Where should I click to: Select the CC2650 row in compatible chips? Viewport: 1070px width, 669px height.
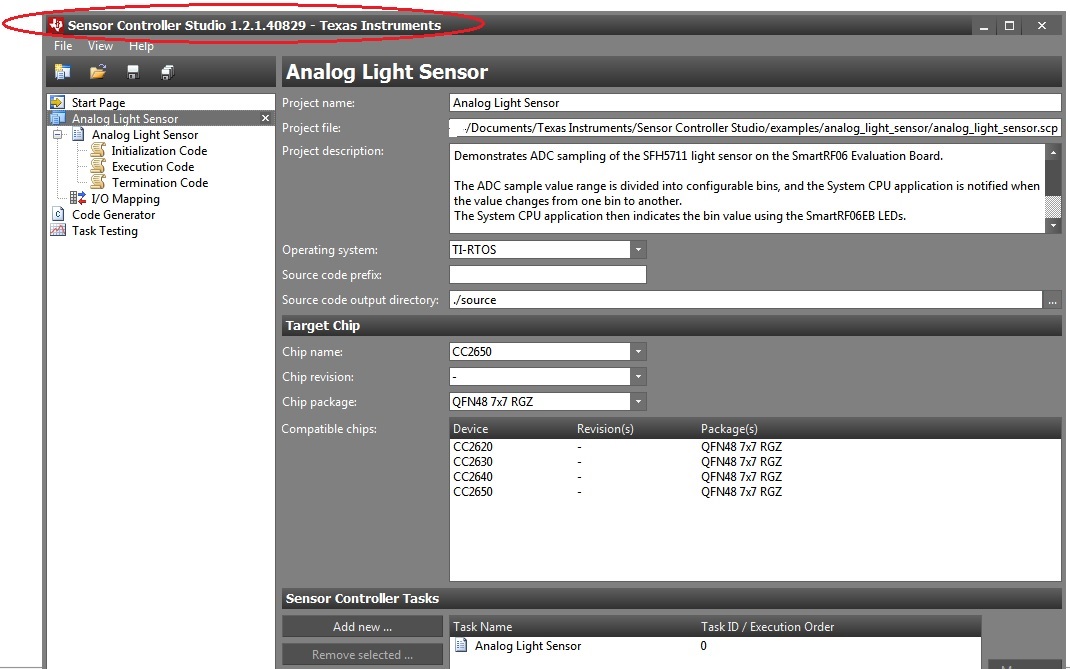[755, 492]
